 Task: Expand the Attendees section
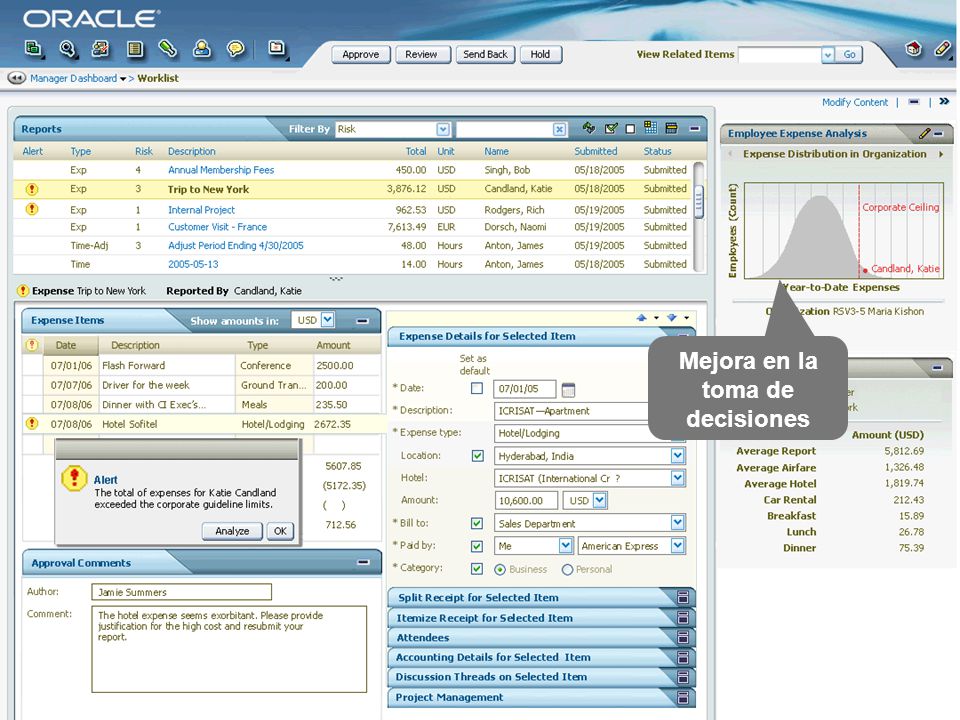683,637
